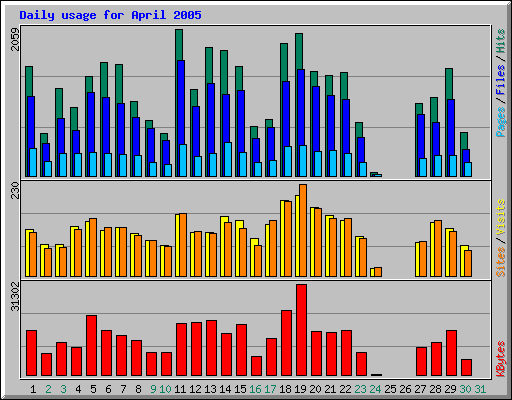
Task: Click day 2 on the x-axis
Action: pyautogui.click(x=48, y=389)
